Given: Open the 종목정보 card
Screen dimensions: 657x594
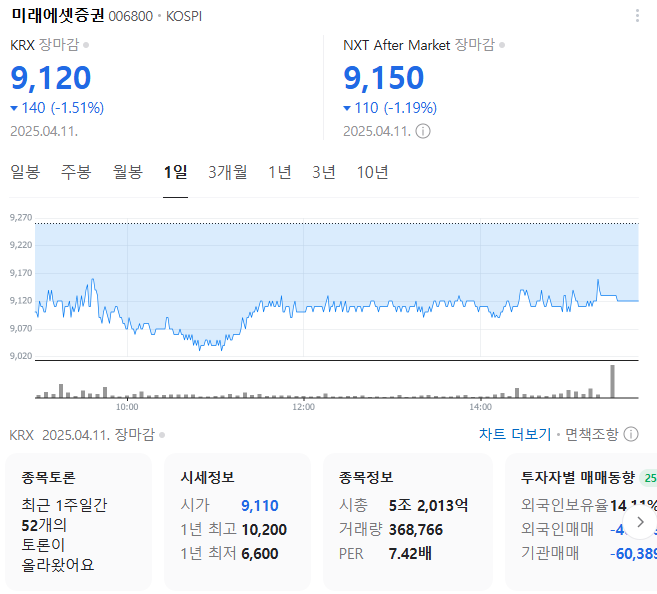Looking at the screenshot, I should tap(408, 522).
